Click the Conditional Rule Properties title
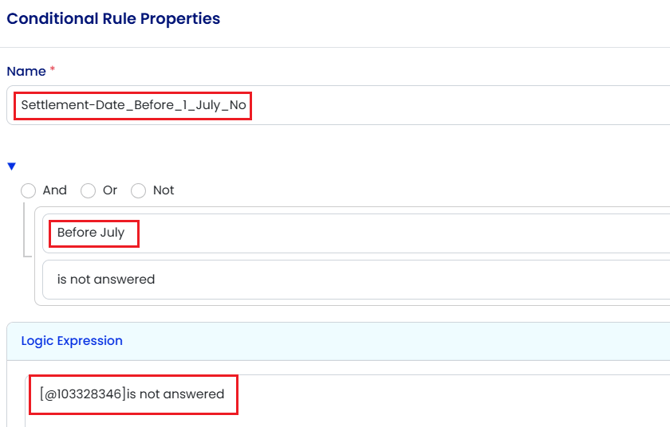Screen dimensions: 670x427 [113, 18]
